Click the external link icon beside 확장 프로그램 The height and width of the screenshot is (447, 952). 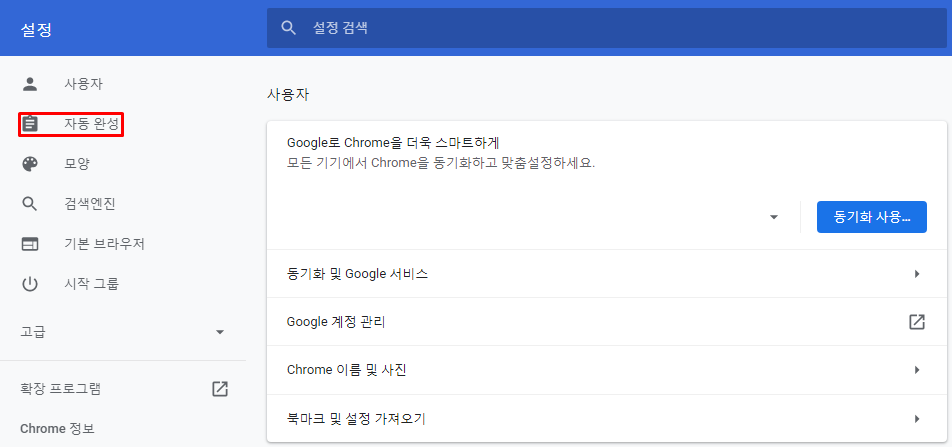click(x=220, y=389)
